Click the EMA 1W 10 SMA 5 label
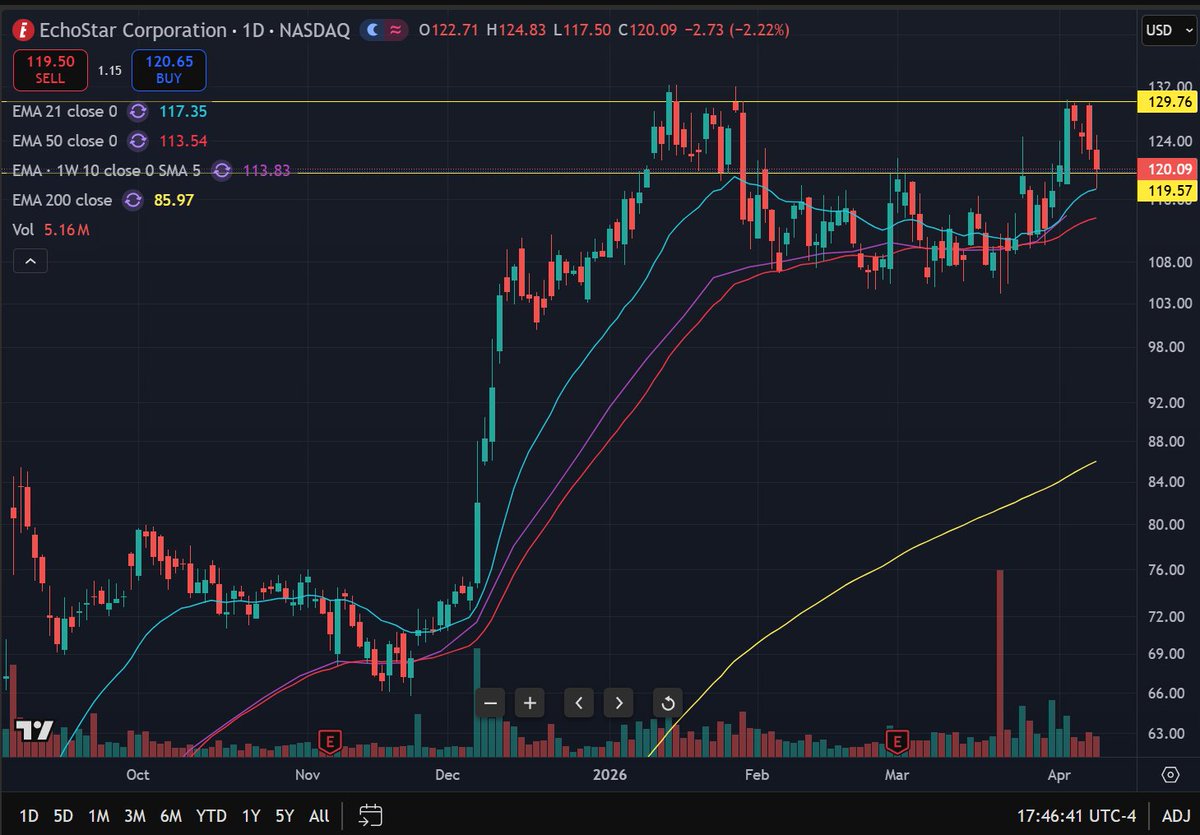This screenshot has height=835, width=1200. [106, 171]
